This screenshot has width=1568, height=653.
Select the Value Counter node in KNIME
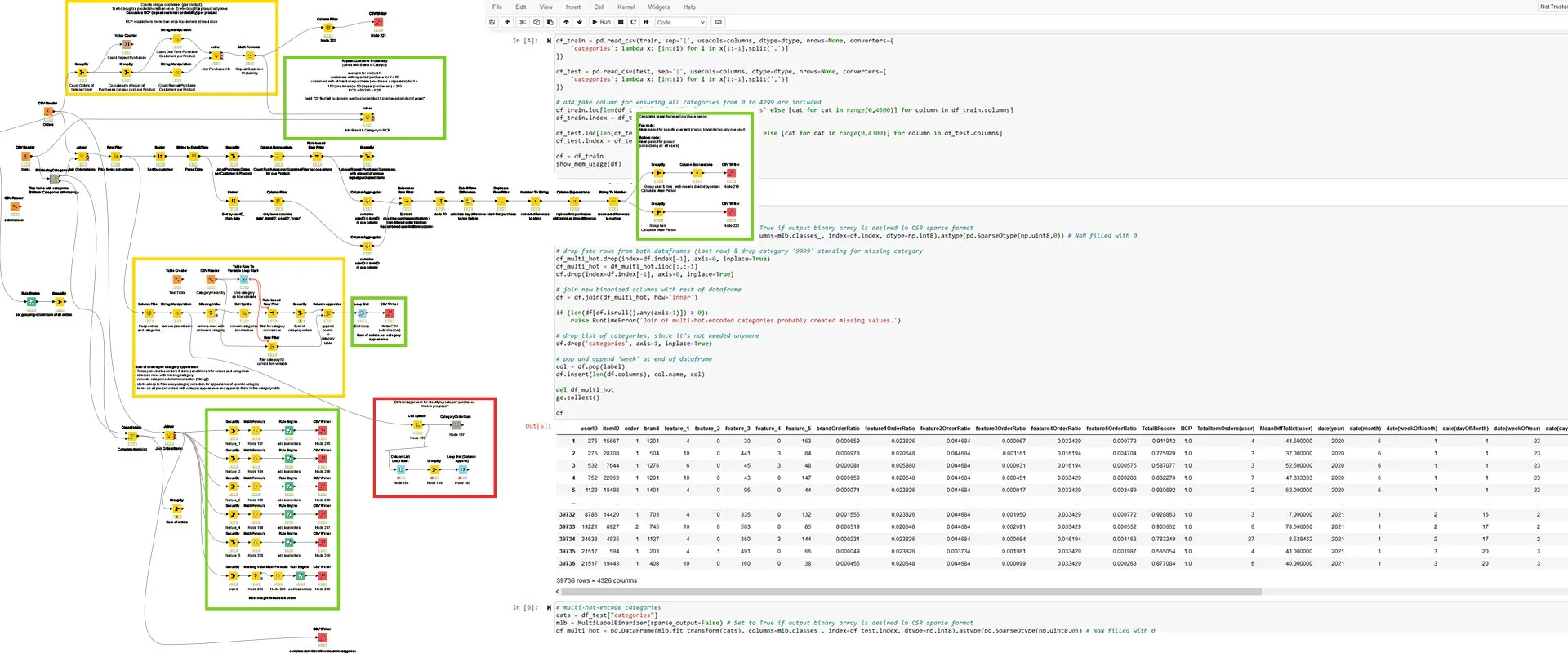127,44
